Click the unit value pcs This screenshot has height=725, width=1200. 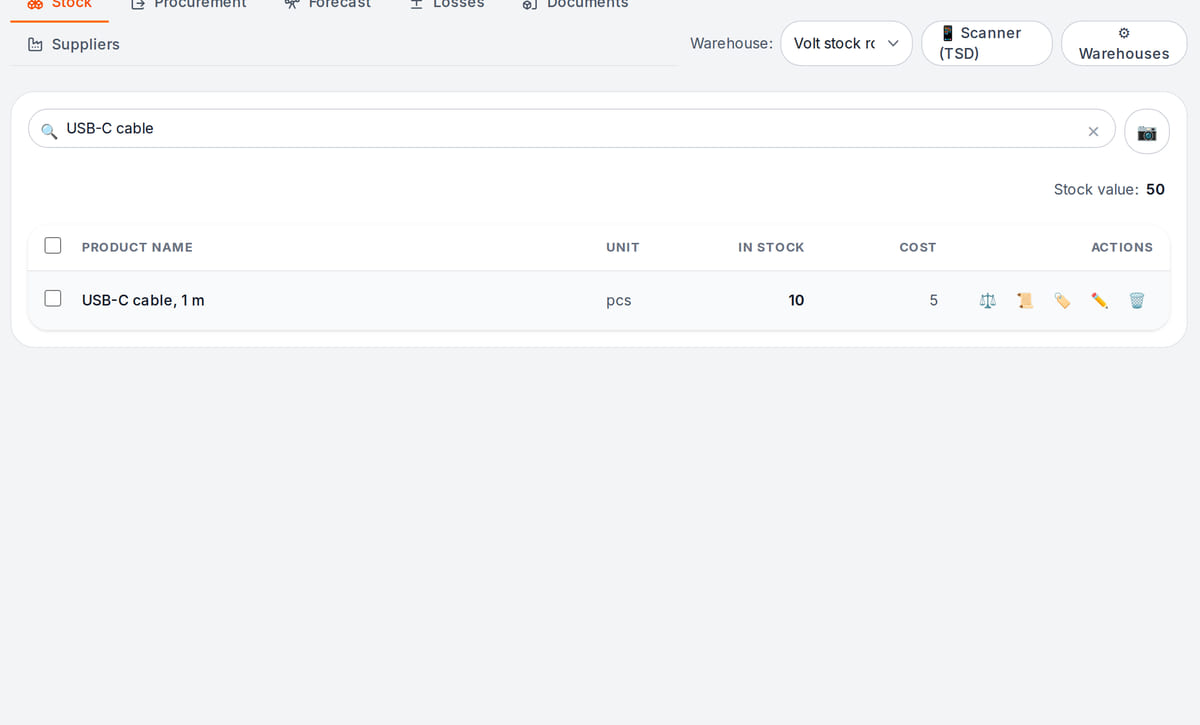tap(618, 300)
